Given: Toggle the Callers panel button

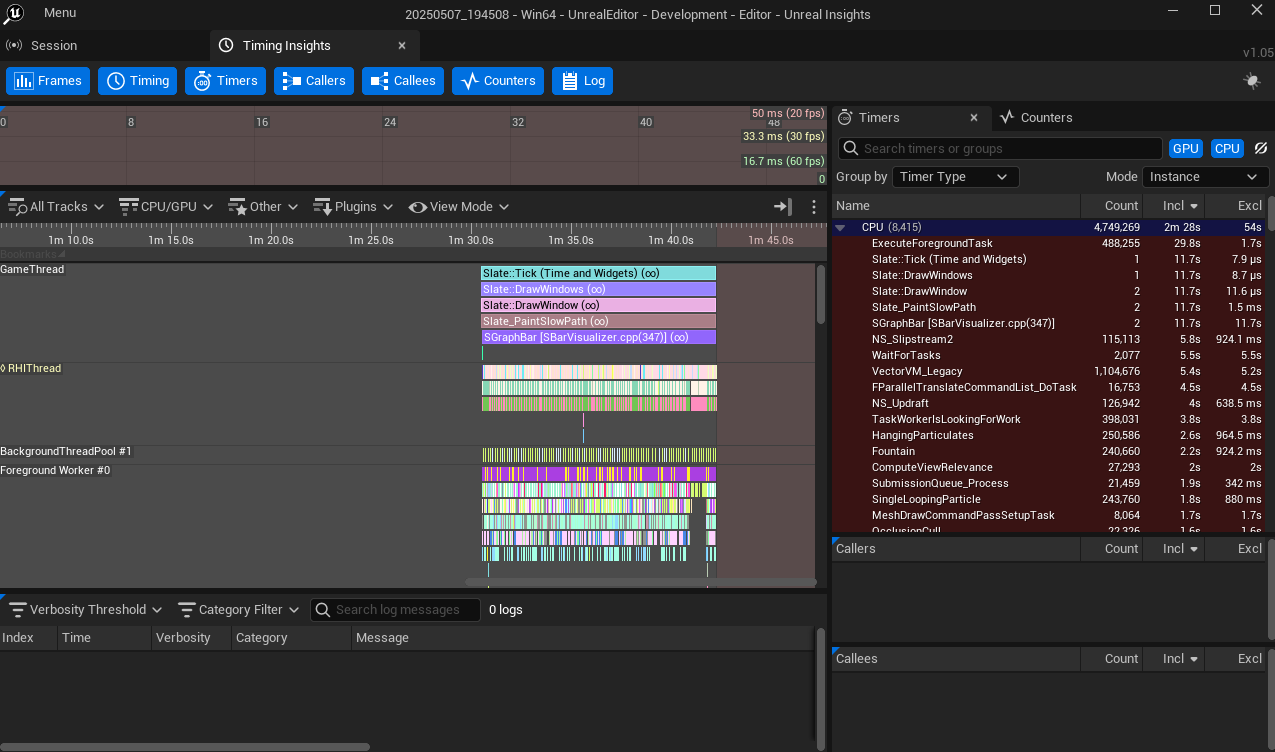Looking at the screenshot, I should click(314, 81).
